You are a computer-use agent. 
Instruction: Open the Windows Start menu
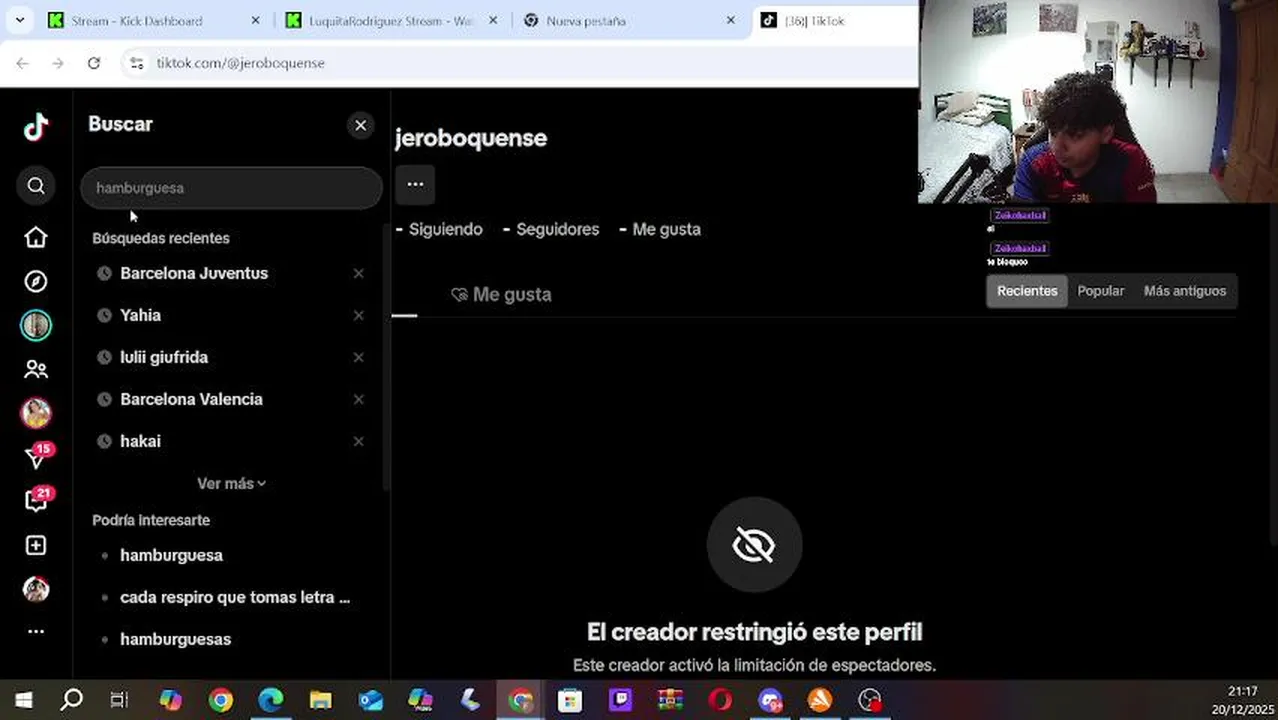click(22, 700)
